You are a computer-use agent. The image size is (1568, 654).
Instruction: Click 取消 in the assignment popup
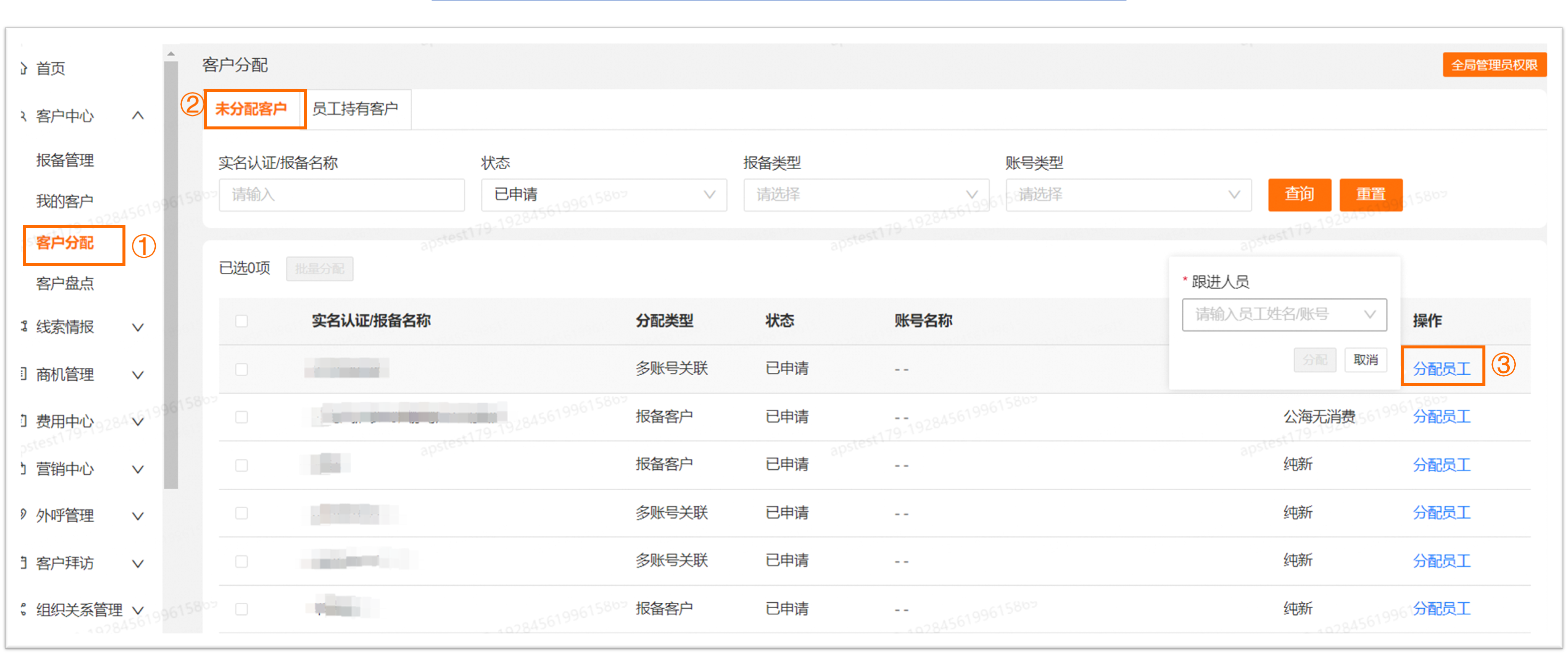(x=1365, y=360)
